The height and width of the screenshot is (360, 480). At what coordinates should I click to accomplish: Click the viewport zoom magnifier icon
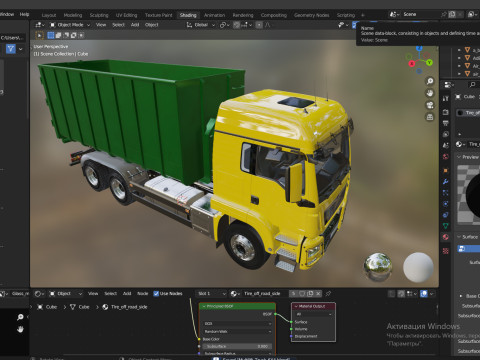[430, 81]
